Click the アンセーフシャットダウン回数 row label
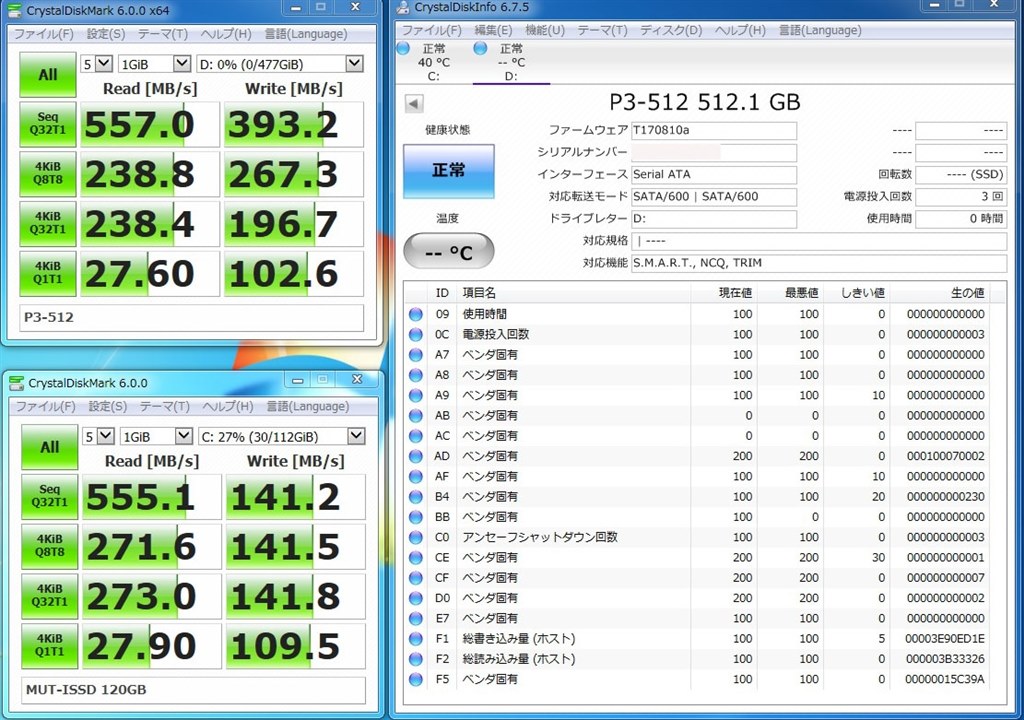Image resolution: width=1024 pixels, height=720 pixels. pyautogui.click(x=540, y=537)
